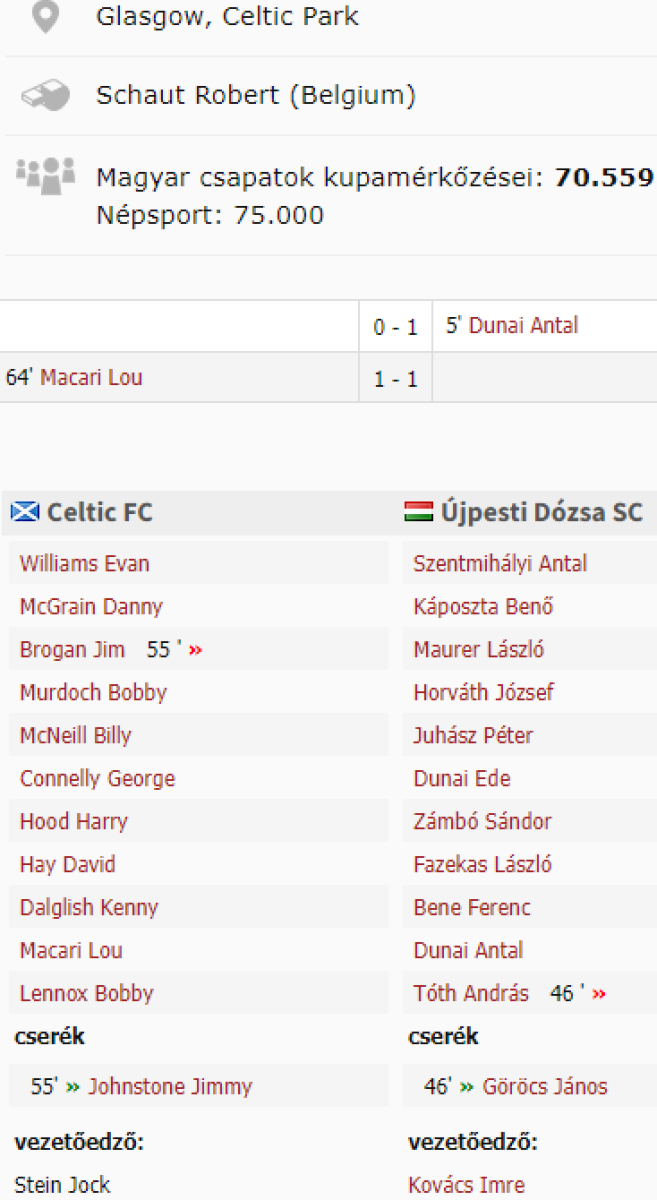View McNeill Billy player details
Screen dimensions: 657x1200
[x=75, y=735]
